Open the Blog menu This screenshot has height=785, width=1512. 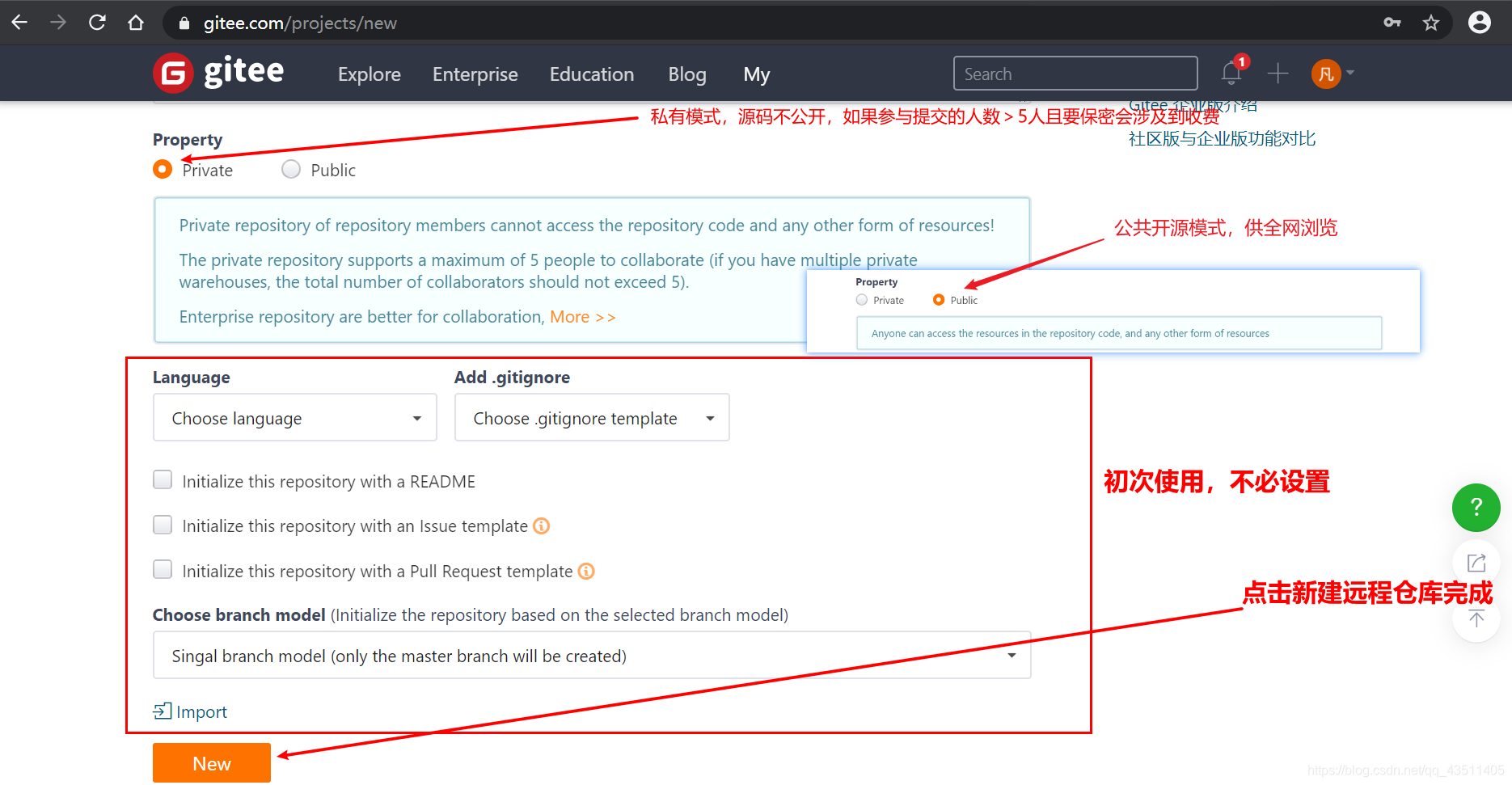[687, 74]
